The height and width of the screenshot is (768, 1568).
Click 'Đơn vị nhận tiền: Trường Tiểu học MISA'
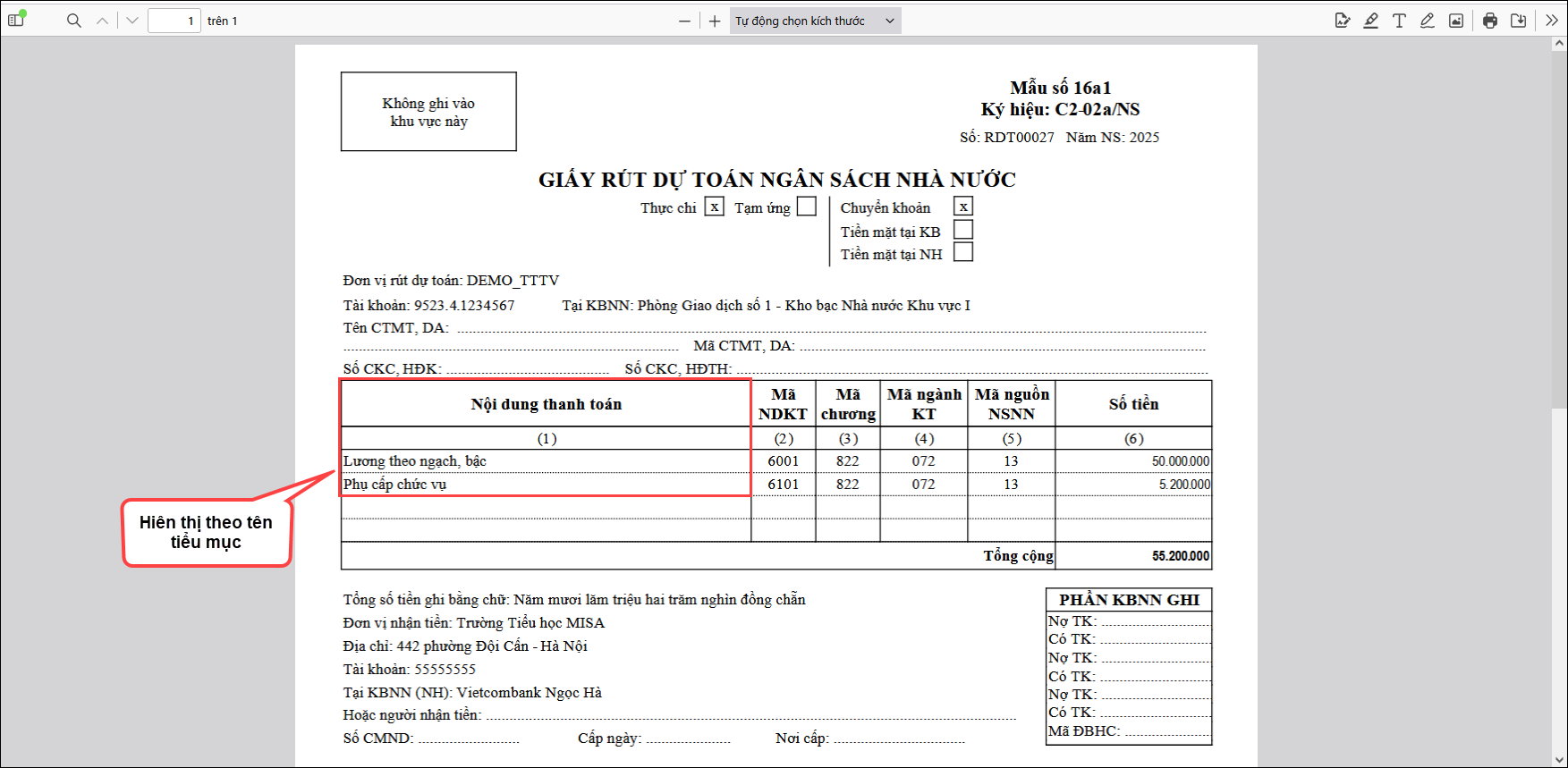[474, 622]
